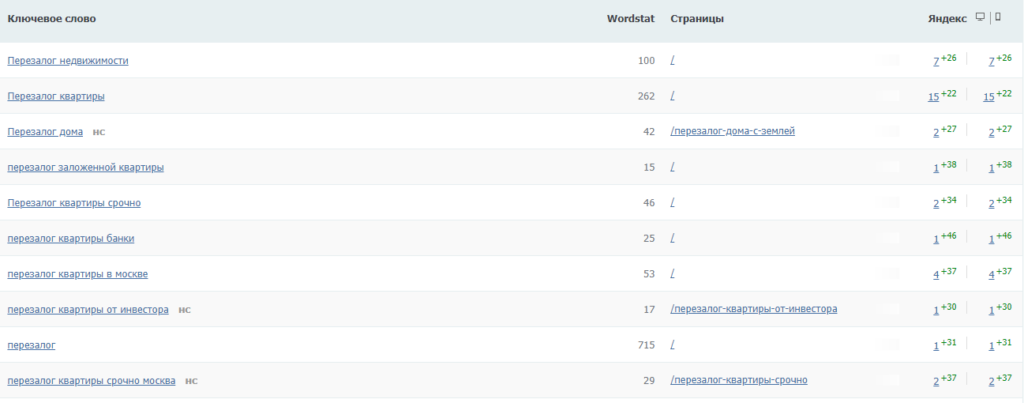Click desktop position 15 for «Перезалог квартиры»

coord(933,97)
